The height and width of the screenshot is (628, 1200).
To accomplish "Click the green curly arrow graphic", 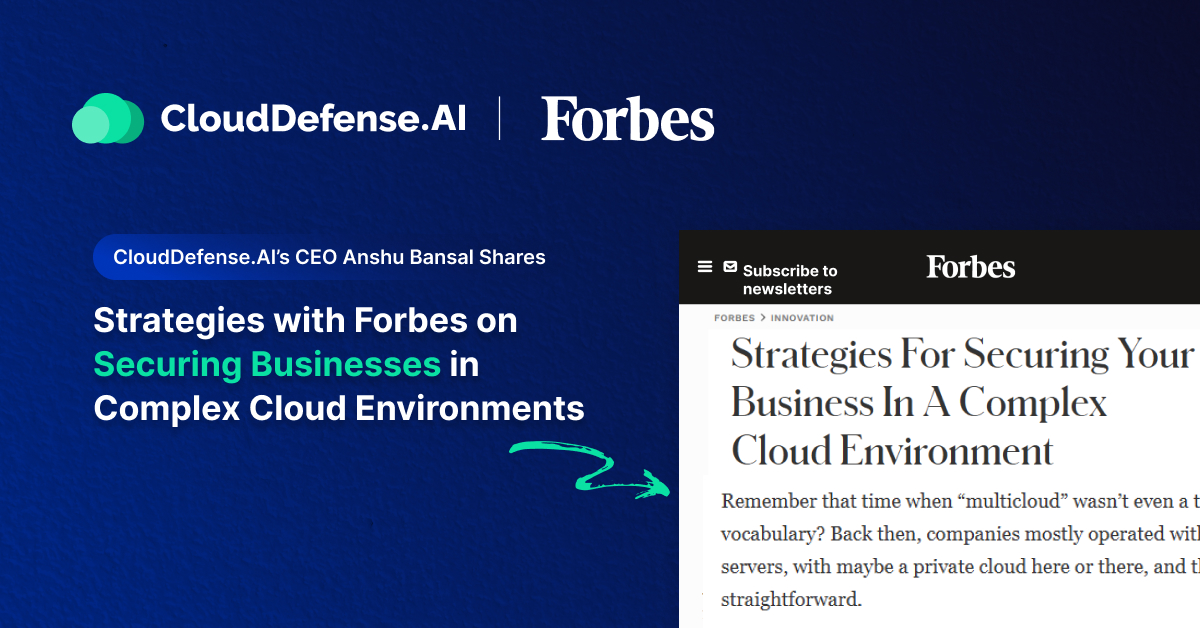I will [590, 468].
